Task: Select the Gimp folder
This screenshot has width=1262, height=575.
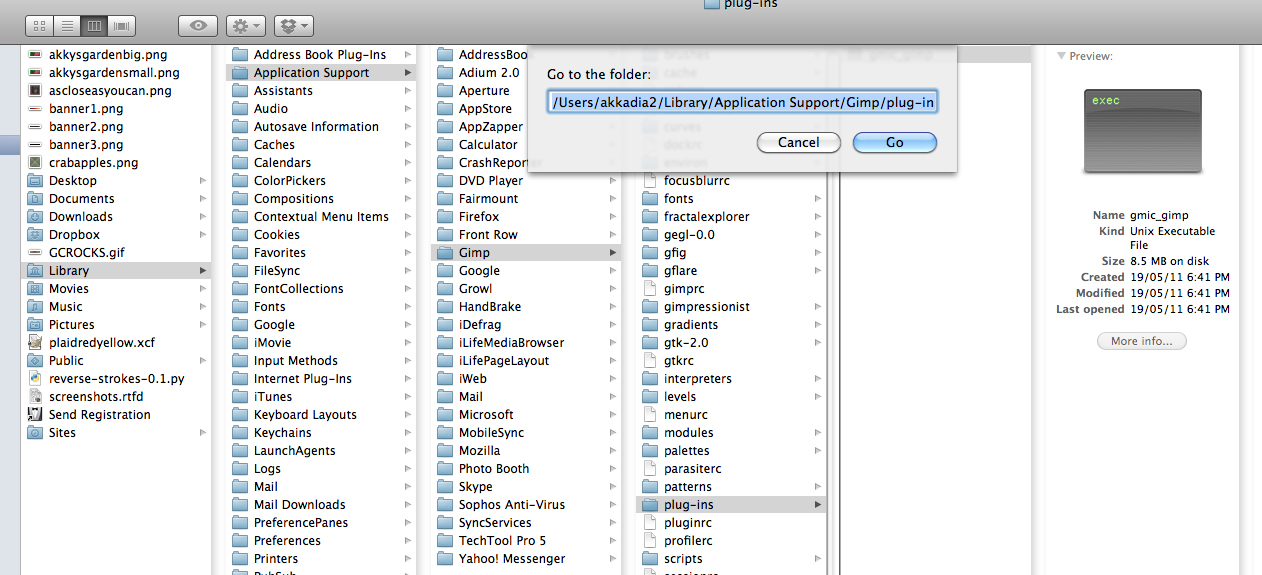Action: point(526,253)
